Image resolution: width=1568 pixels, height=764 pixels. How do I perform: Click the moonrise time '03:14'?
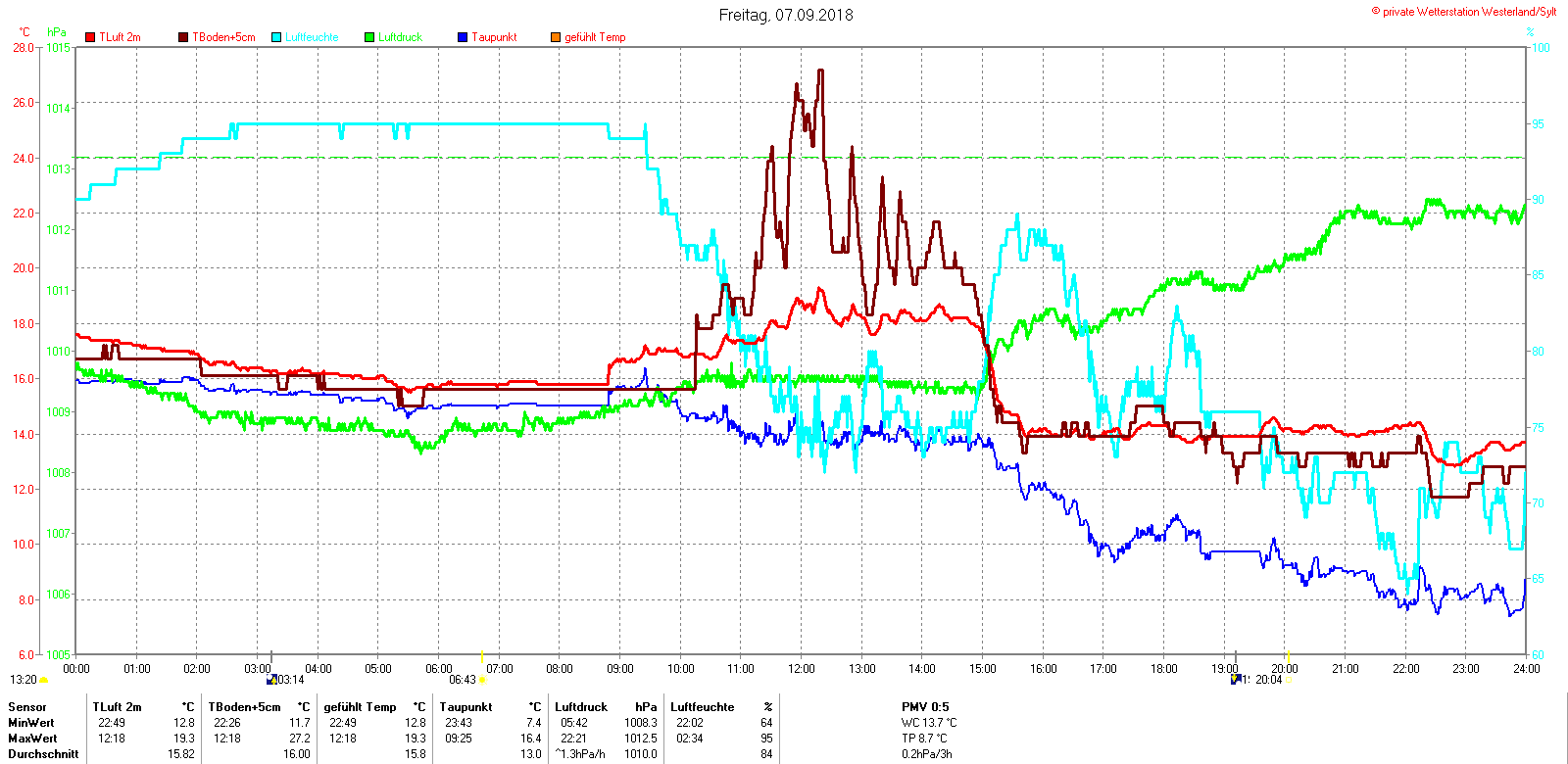pos(290,680)
